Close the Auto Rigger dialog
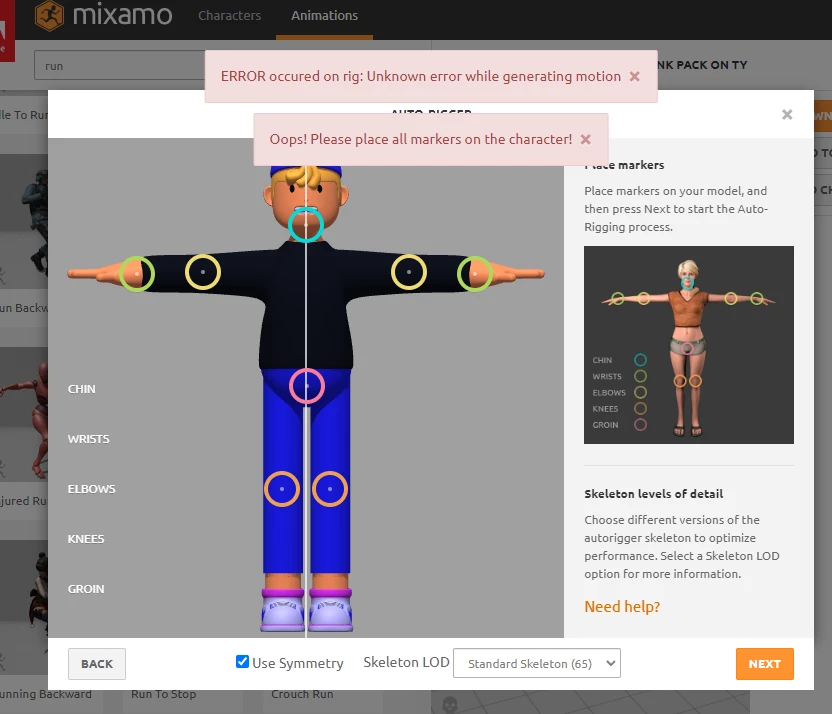Screen dimensions: 832x714 [x=787, y=115]
